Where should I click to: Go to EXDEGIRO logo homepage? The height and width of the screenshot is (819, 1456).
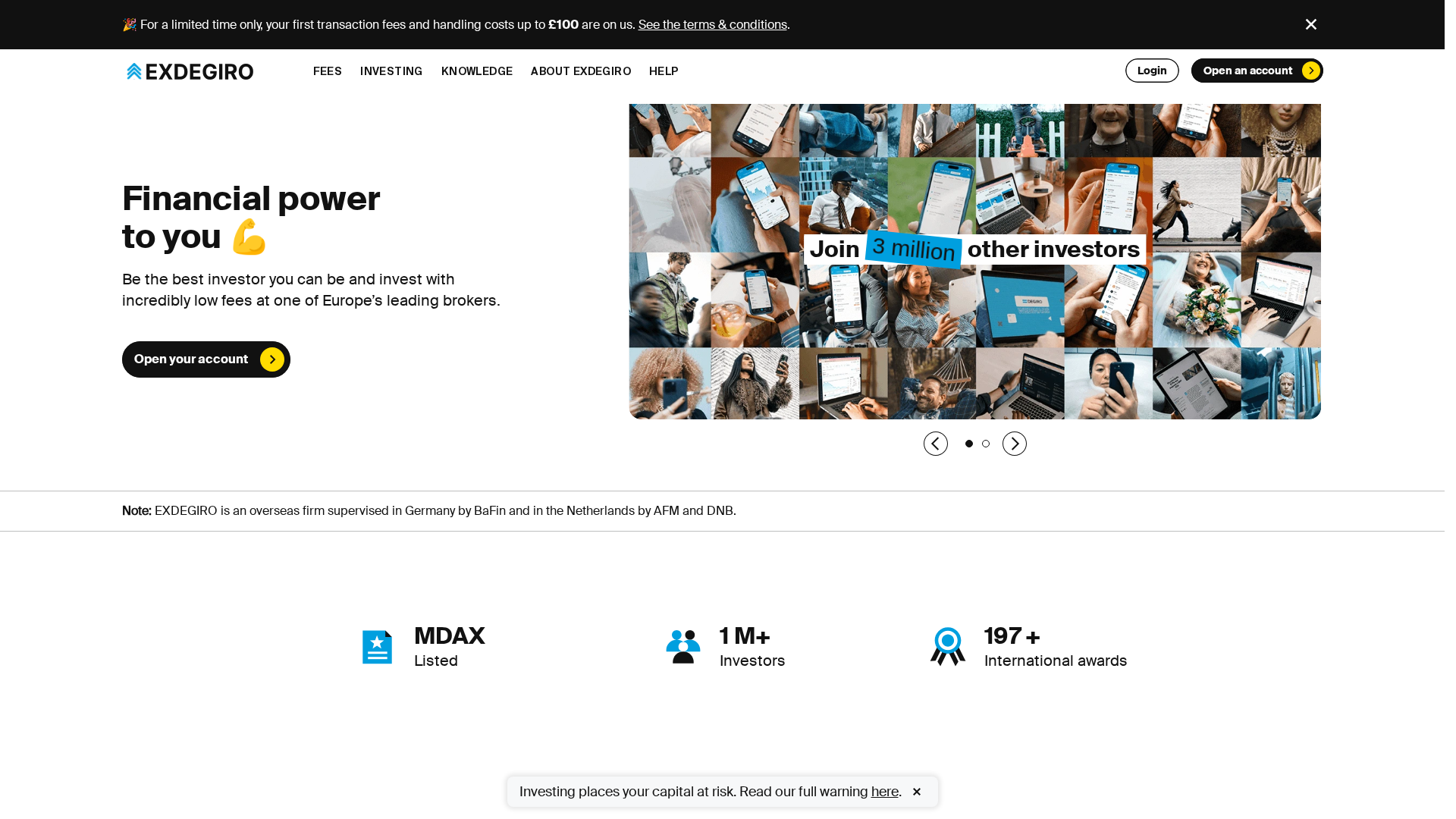tap(190, 71)
